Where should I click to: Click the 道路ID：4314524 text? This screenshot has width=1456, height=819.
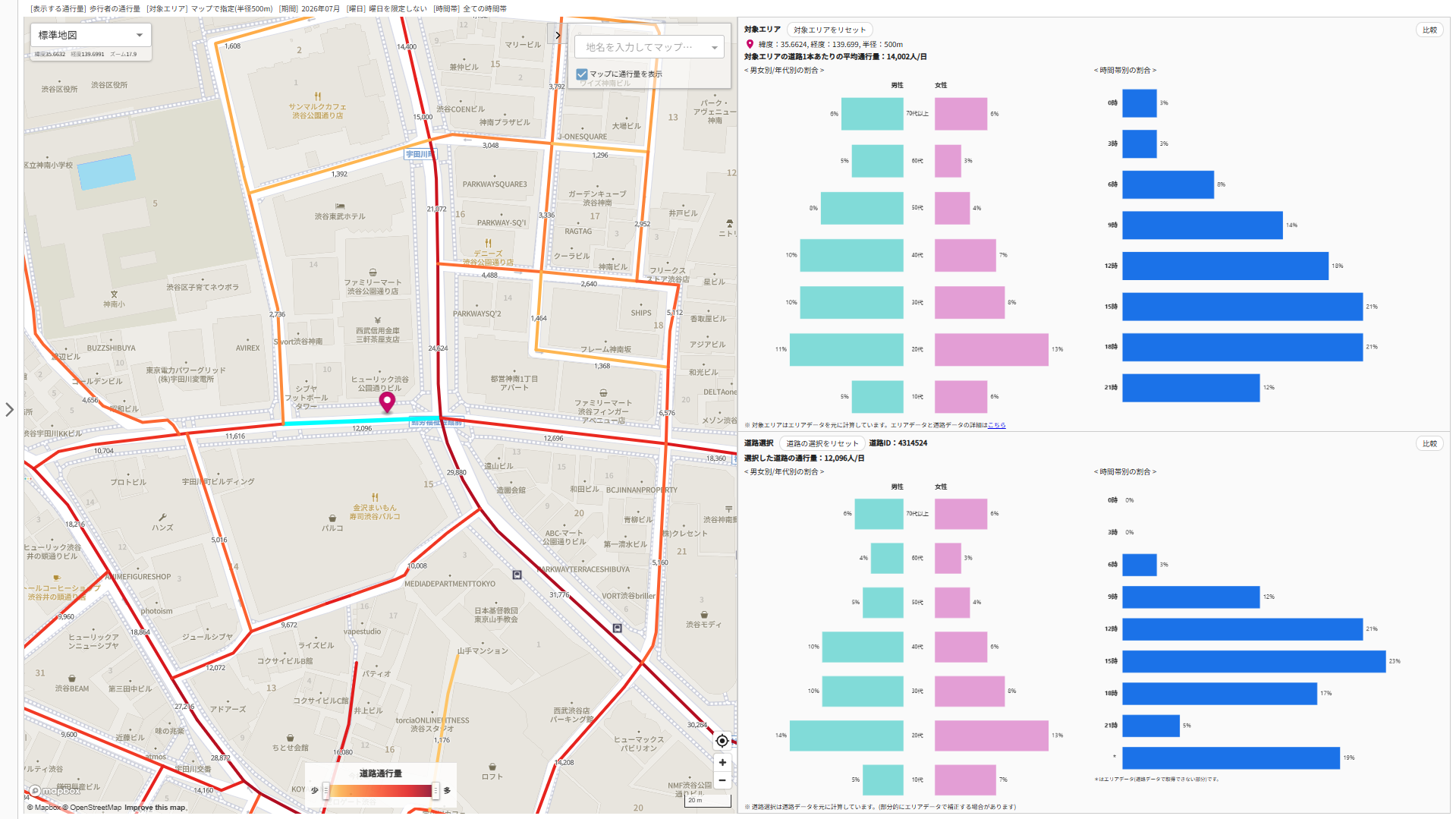898,443
